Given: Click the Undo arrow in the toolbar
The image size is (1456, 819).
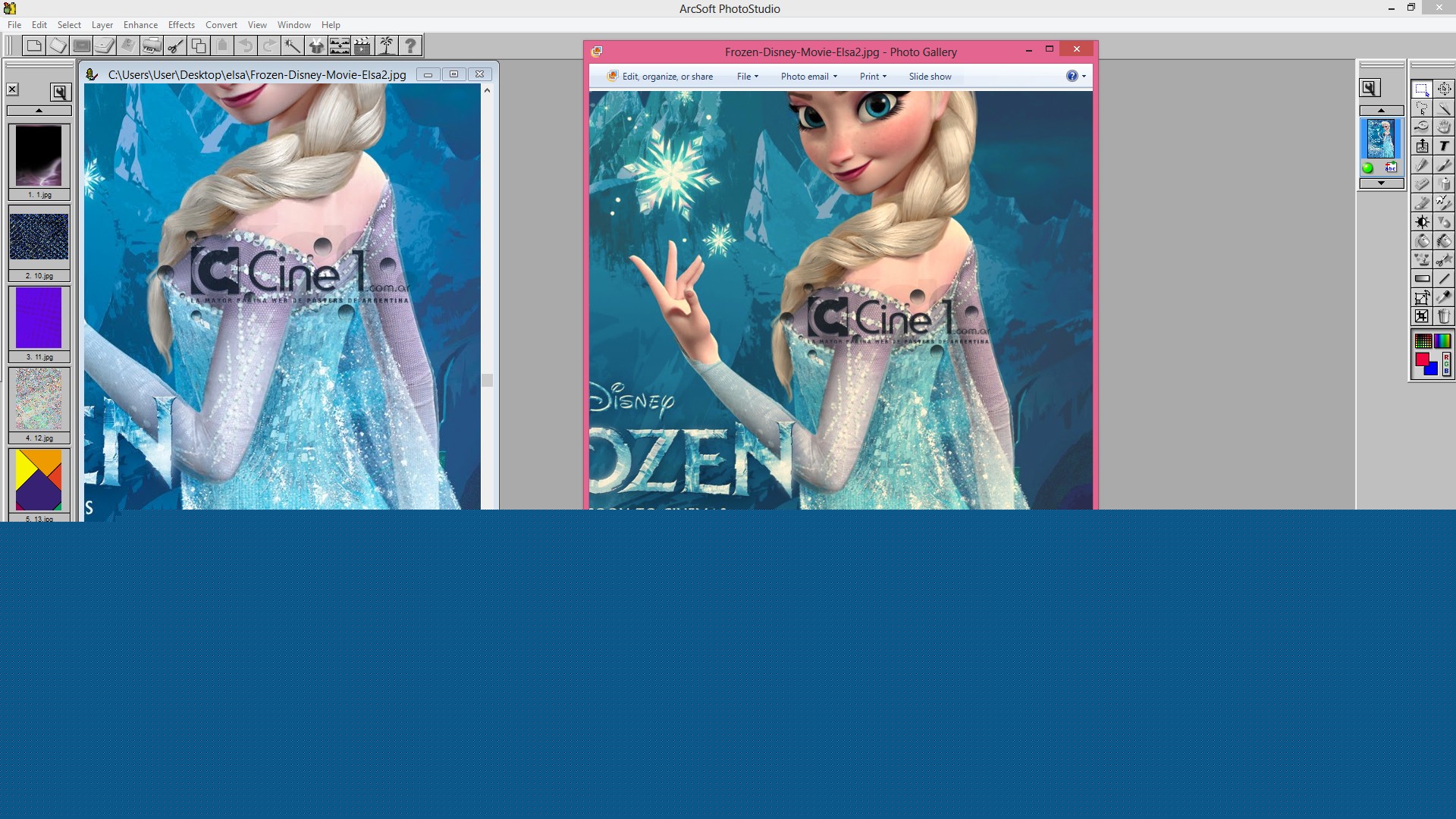Looking at the screenshot, I should (246, 45).
